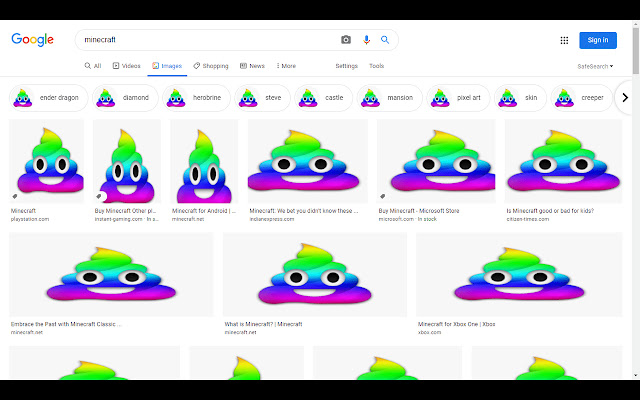640x400 pixels.
Task: Open Minecraft Classic image thumbnail
Action: [x=111, y=274]
